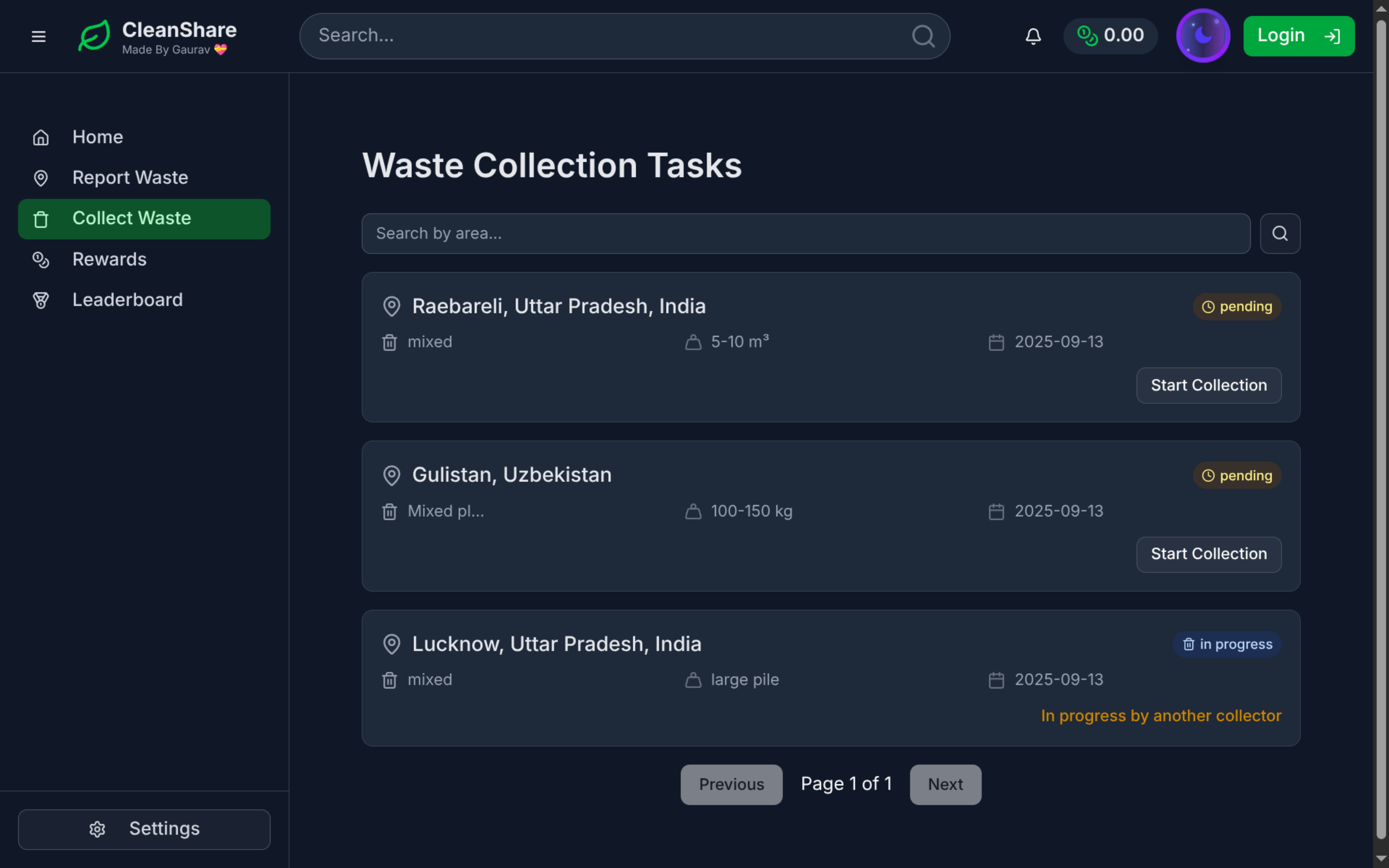1389x868 pixels.
Task: Click the coin balance showing 0.00
Action: 1110,36
